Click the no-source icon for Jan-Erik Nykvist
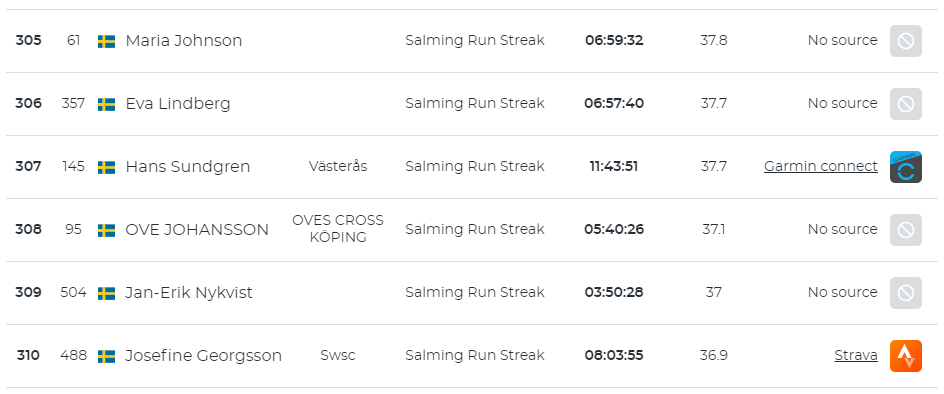The width and height of the screenshot is (944, 394). coord(905,293)
